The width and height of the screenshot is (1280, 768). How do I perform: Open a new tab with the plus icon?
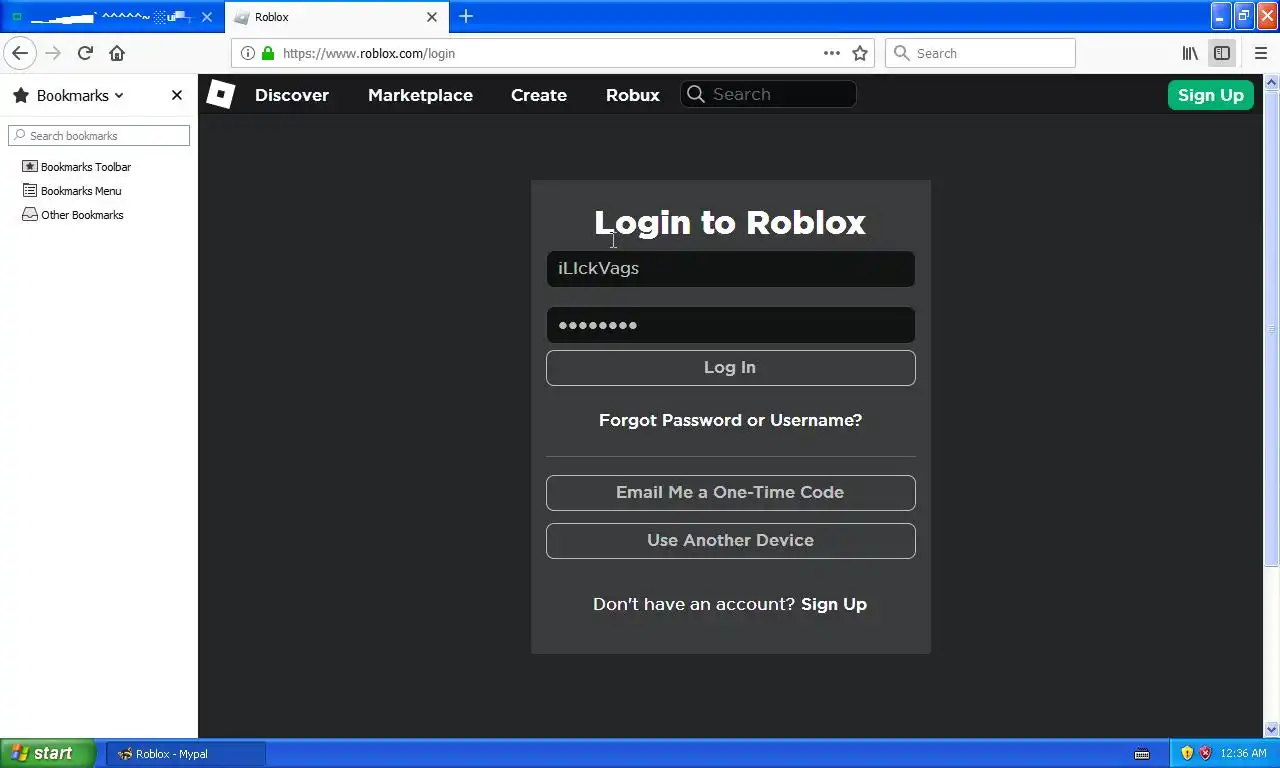click(466, 17)
